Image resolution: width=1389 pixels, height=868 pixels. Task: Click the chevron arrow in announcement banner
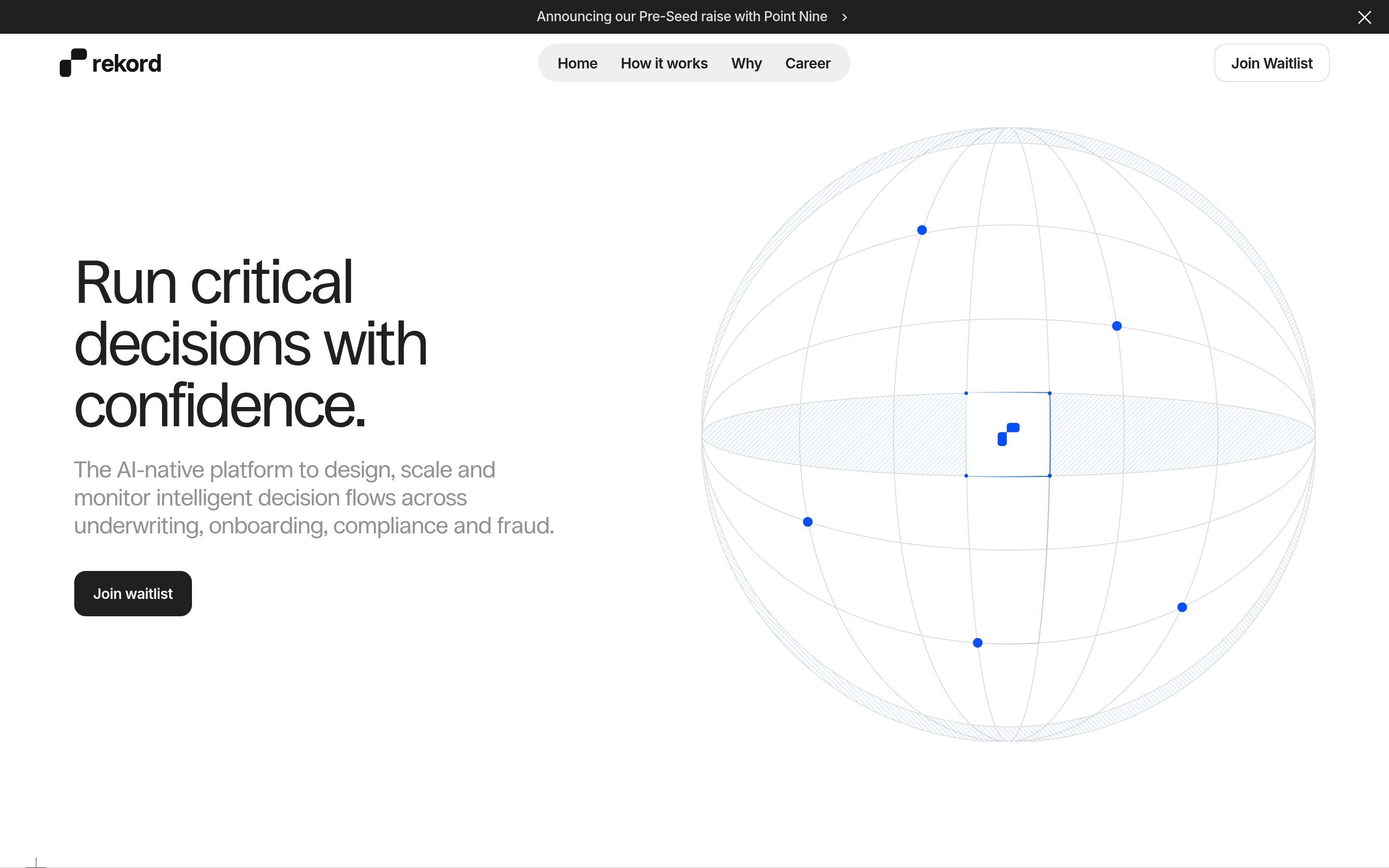pyautogui.click(x=844, y=17)
